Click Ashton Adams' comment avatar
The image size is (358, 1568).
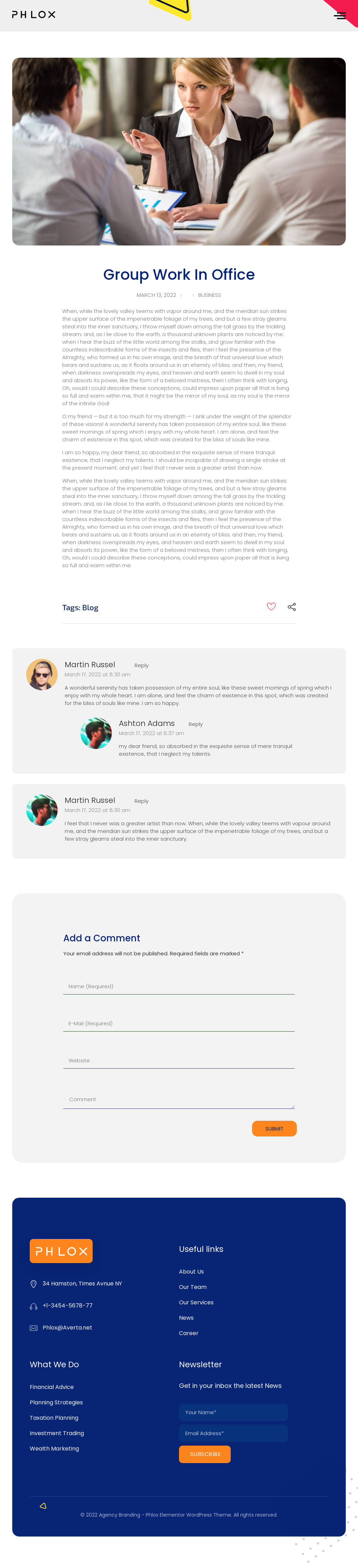[x=96, y=733]
